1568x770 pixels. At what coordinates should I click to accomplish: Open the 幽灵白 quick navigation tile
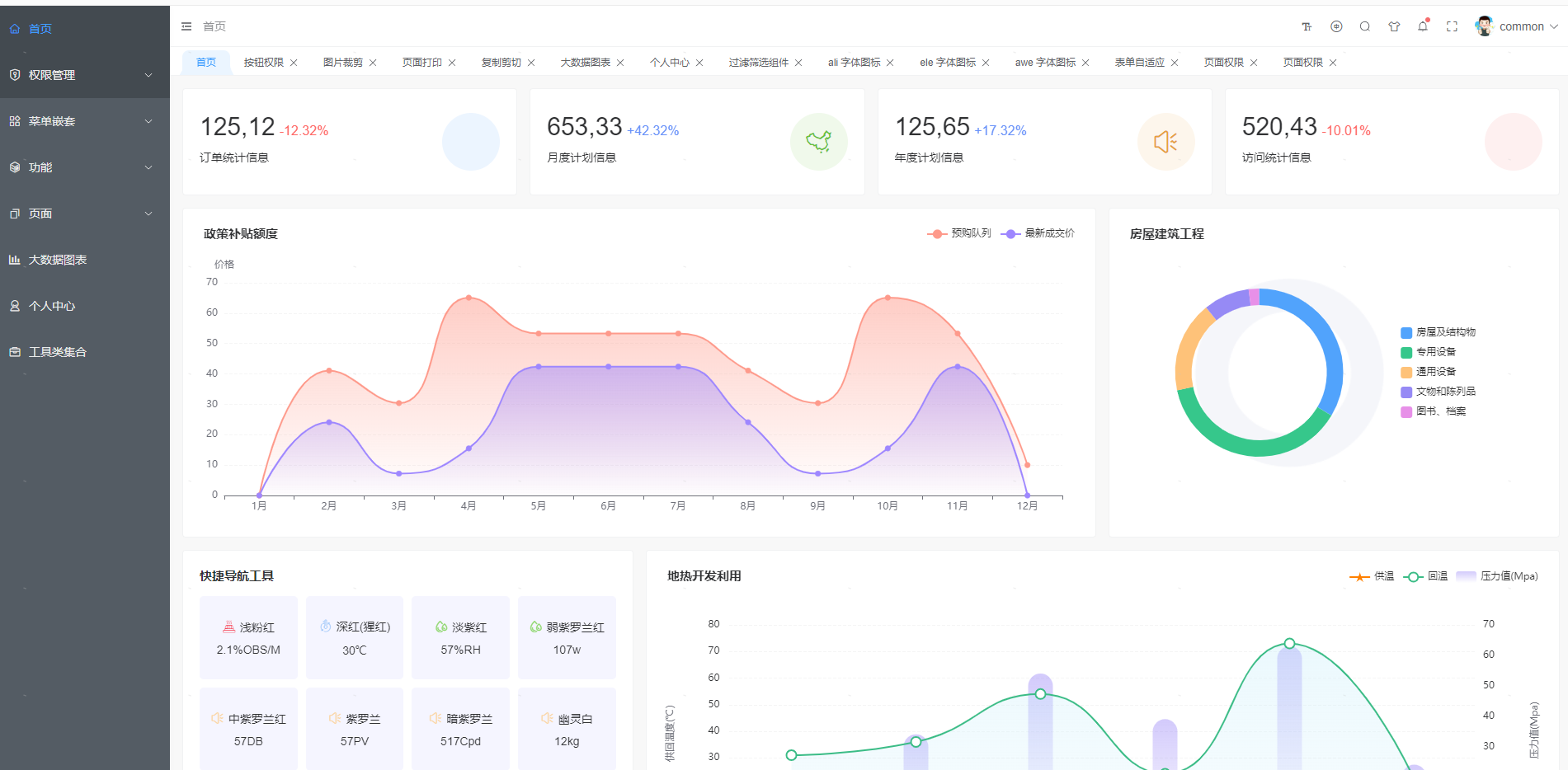click(x=567, y=729)
